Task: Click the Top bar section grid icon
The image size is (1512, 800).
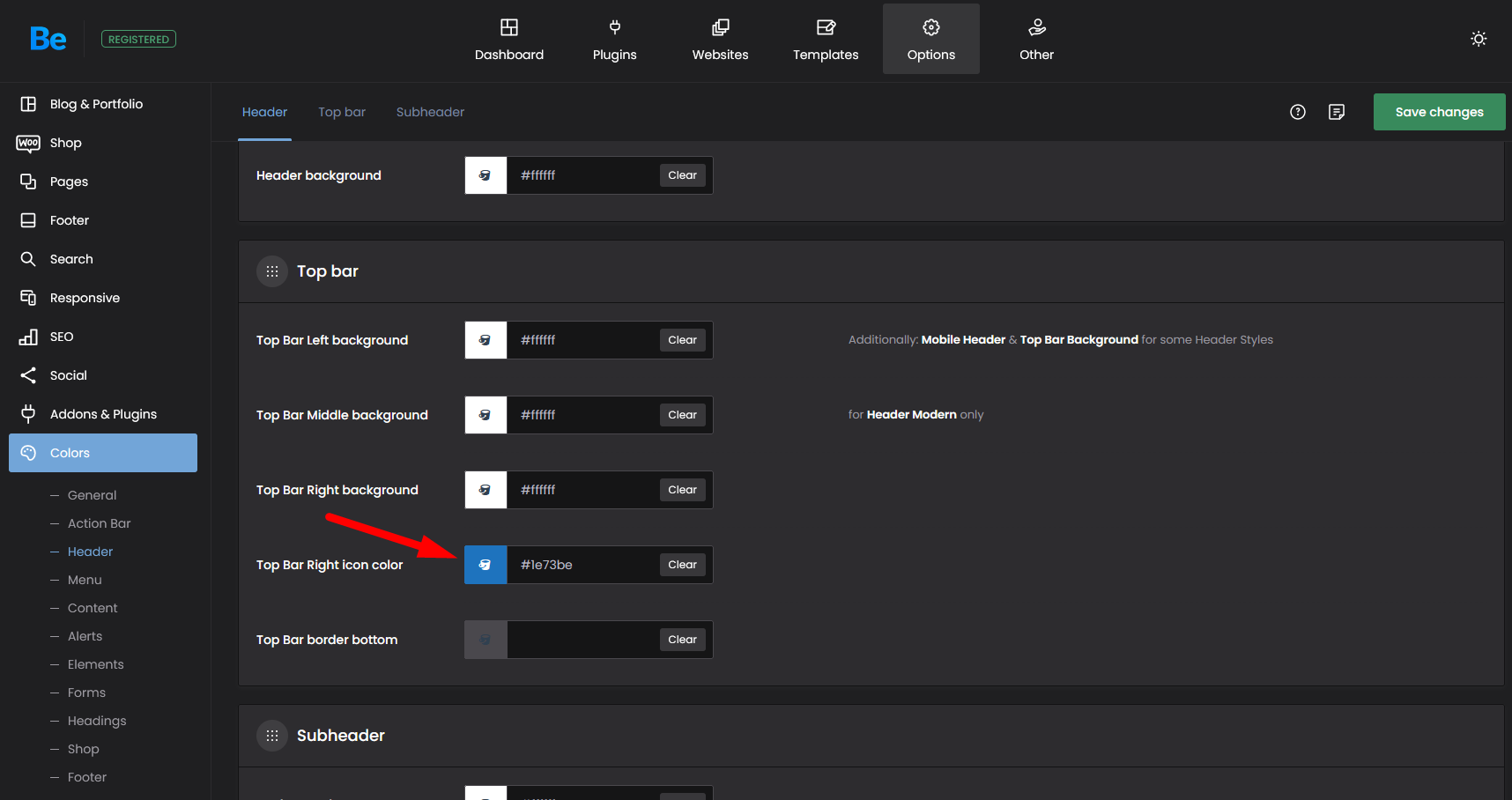Action: pyautogui.click(x=272, y=271)
